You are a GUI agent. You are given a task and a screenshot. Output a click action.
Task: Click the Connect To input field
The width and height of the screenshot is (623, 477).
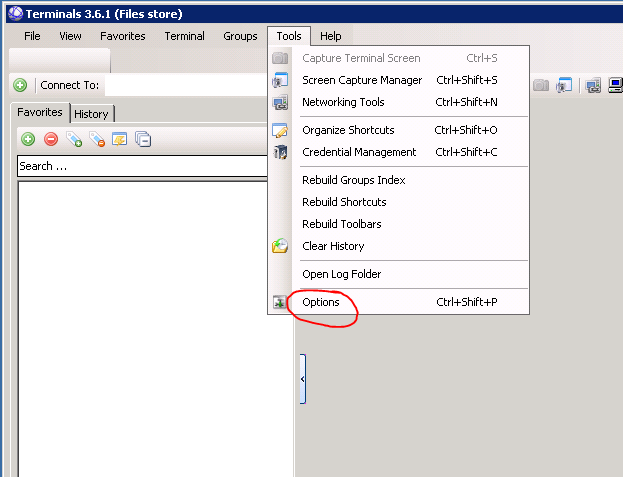coord(187,85)
